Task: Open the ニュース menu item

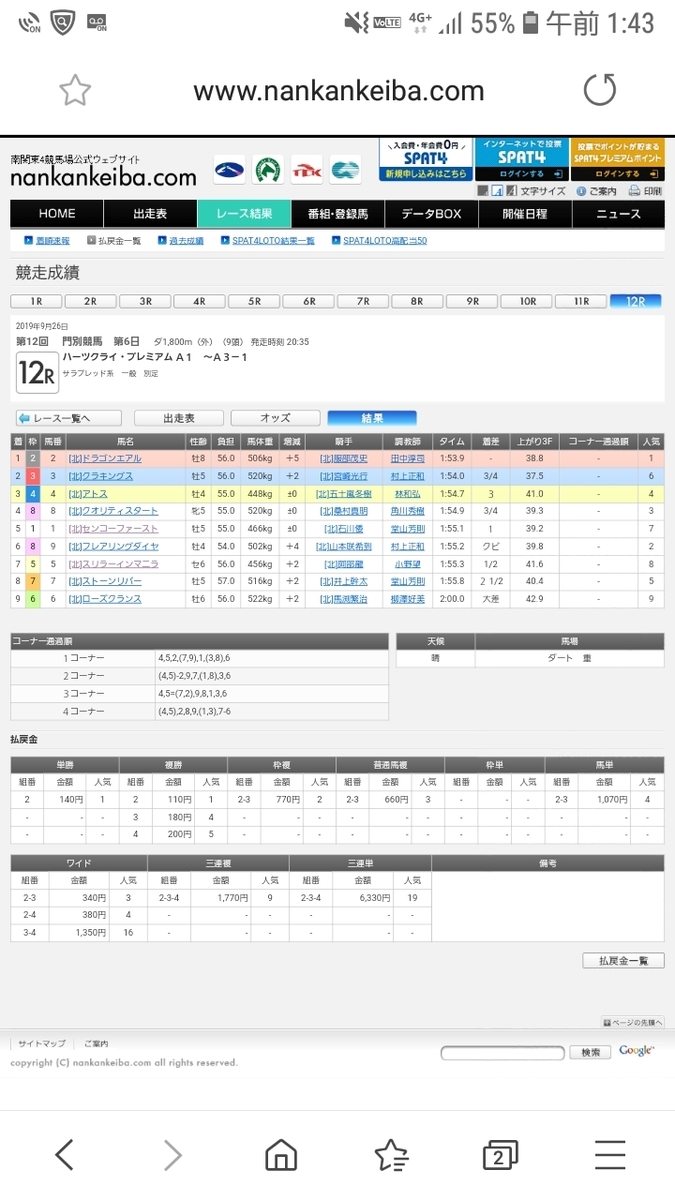Action: [x=618, y=214]
